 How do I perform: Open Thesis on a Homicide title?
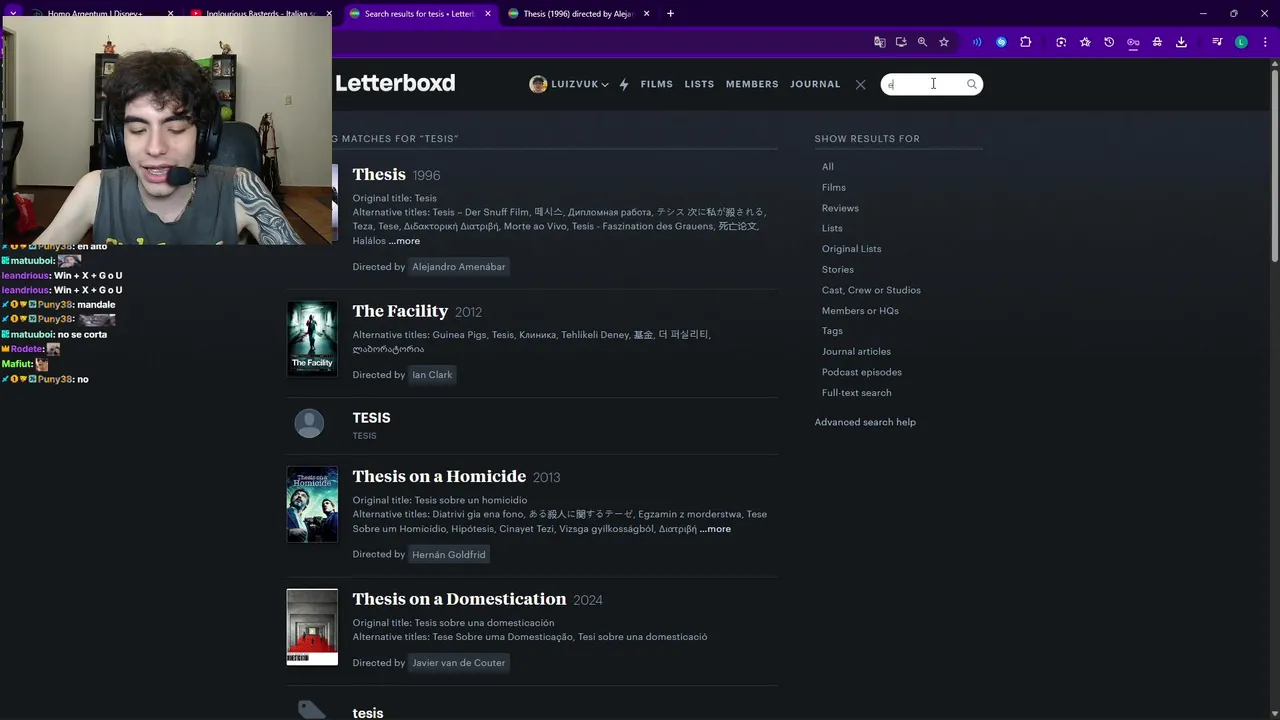click(439, 476)
